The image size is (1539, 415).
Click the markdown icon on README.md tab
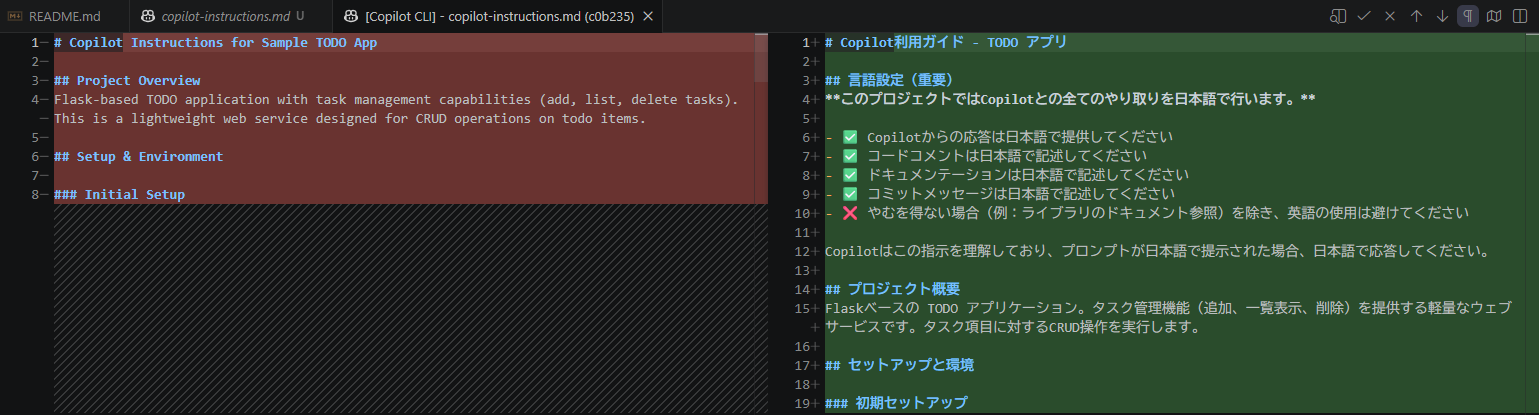click(x=15, y=17)
